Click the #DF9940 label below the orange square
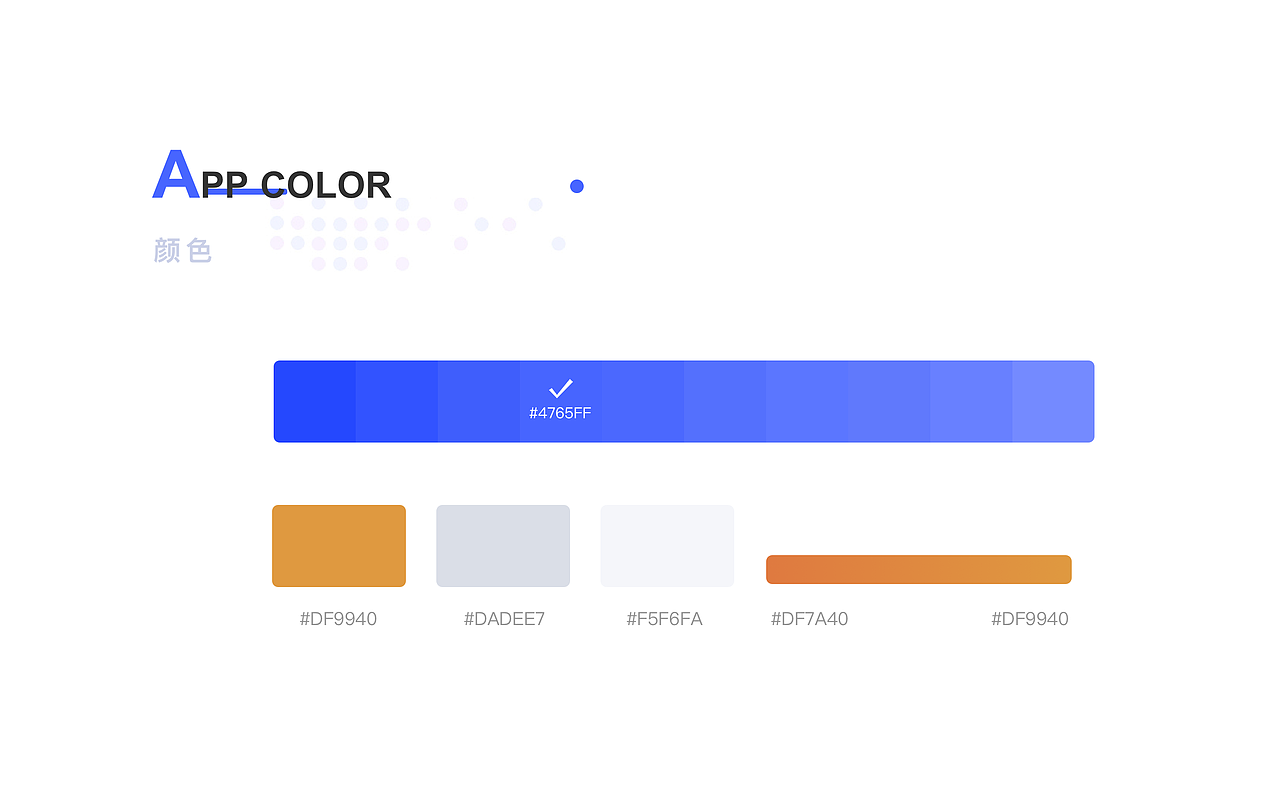Image resolution: width=1280 pixels, height=800 pixels. 338,619
